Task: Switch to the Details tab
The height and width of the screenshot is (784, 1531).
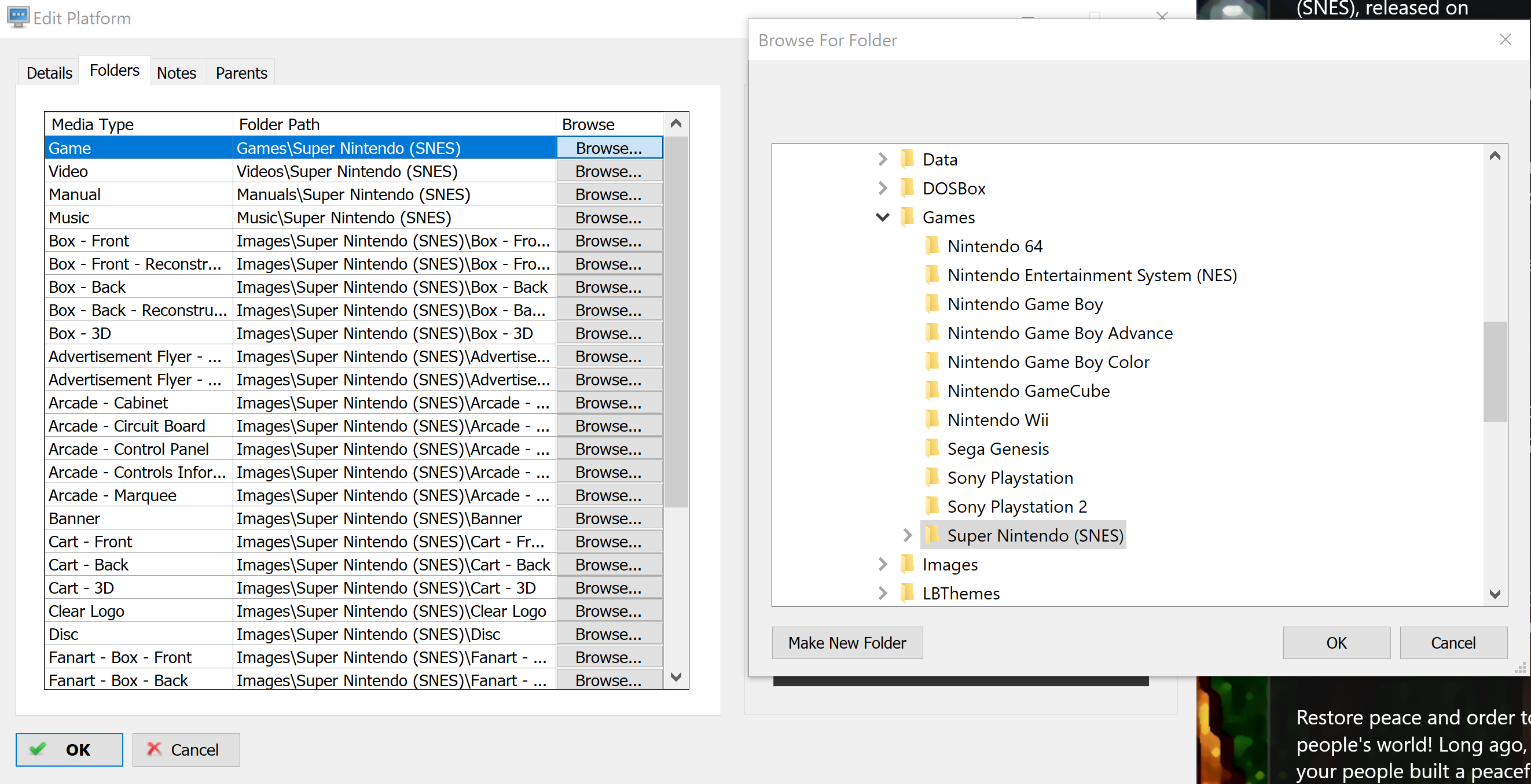Action: [x=49, y=72]
